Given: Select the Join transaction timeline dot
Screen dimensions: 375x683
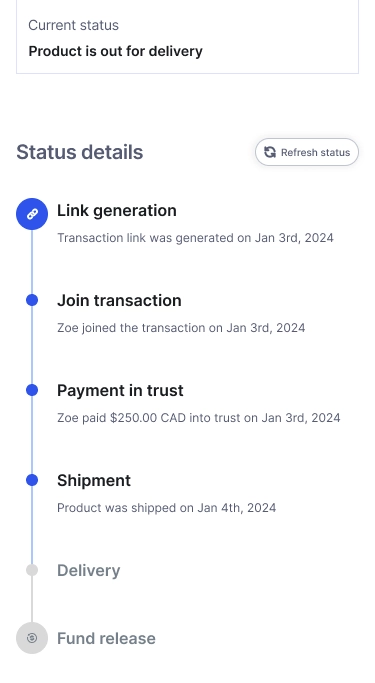Looking at the screenshot, I should (x=32, y=300).
